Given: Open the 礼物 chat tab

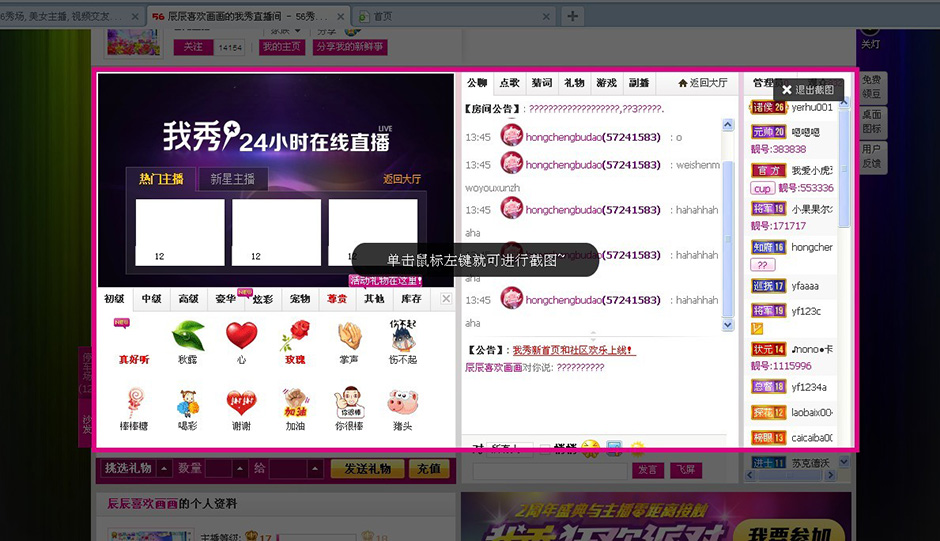Looking at the screenshot, I should tap(574, 83).
